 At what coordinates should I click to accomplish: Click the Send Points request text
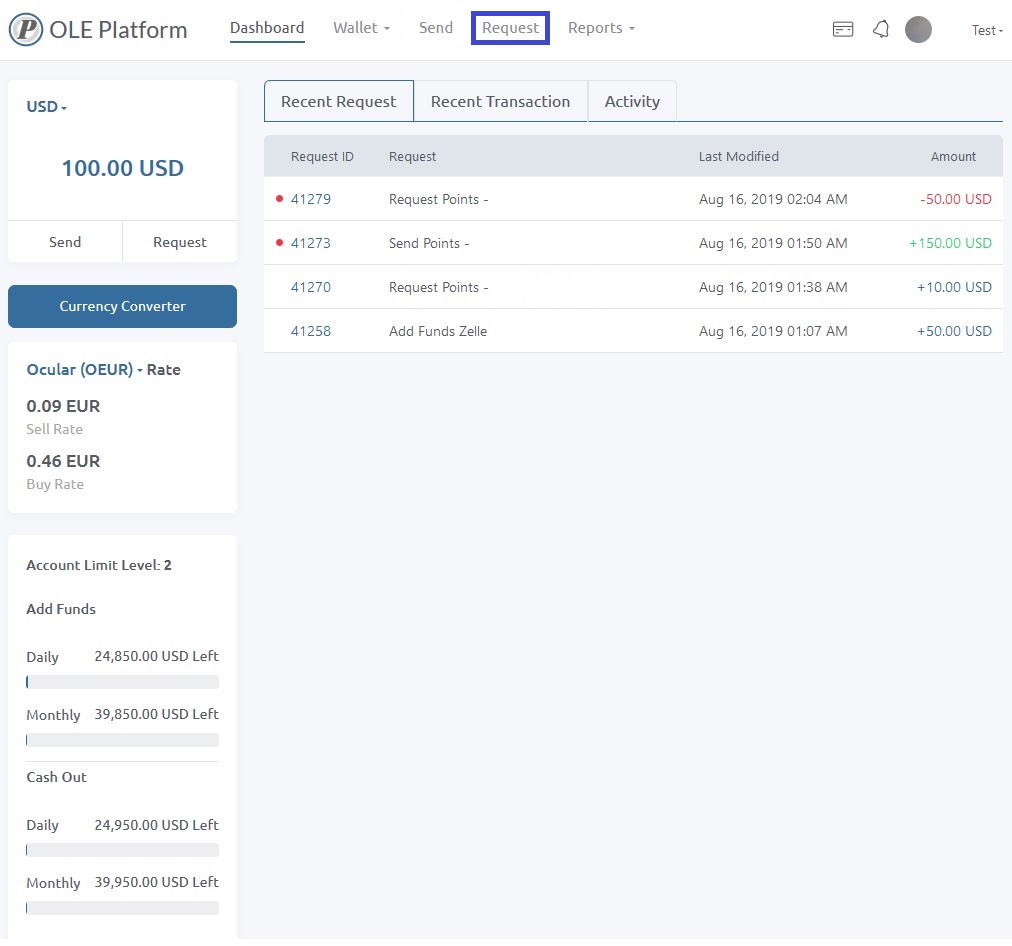pos(429,243)
